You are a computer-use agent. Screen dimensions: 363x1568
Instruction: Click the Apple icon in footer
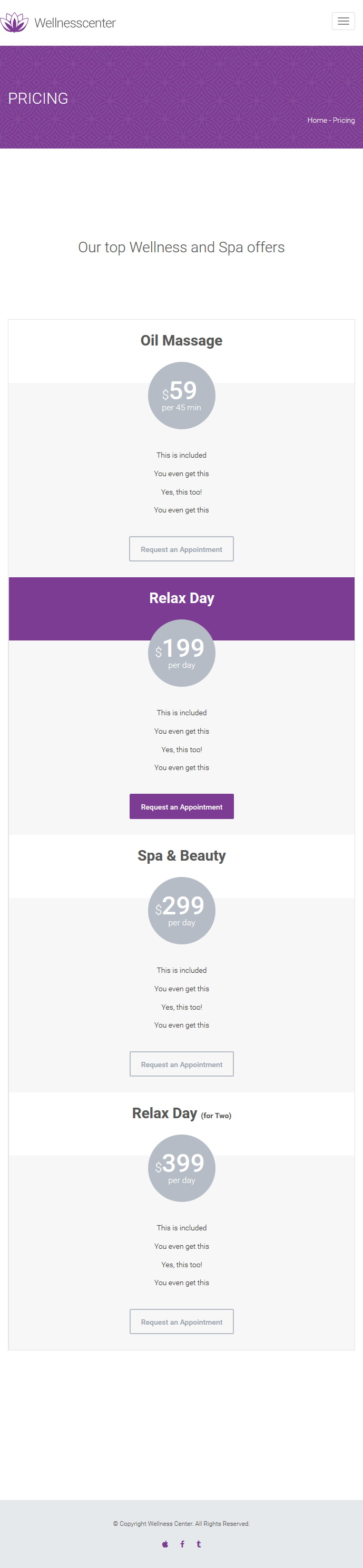165,1544
